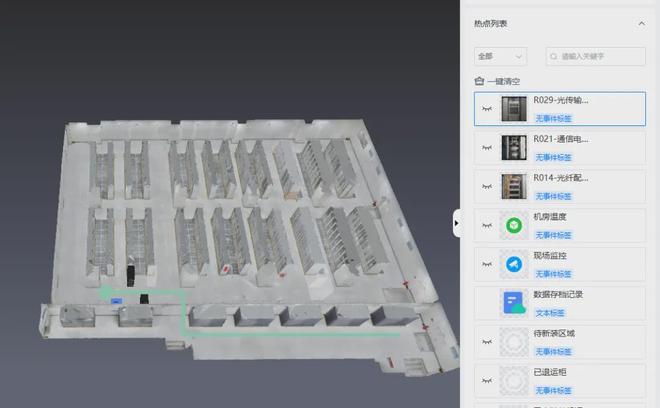Open the 全部 filter dropdown
Image resolution: width=660 pixels, height=408 pixels.
pyautogui.click(x=500, y=57)
